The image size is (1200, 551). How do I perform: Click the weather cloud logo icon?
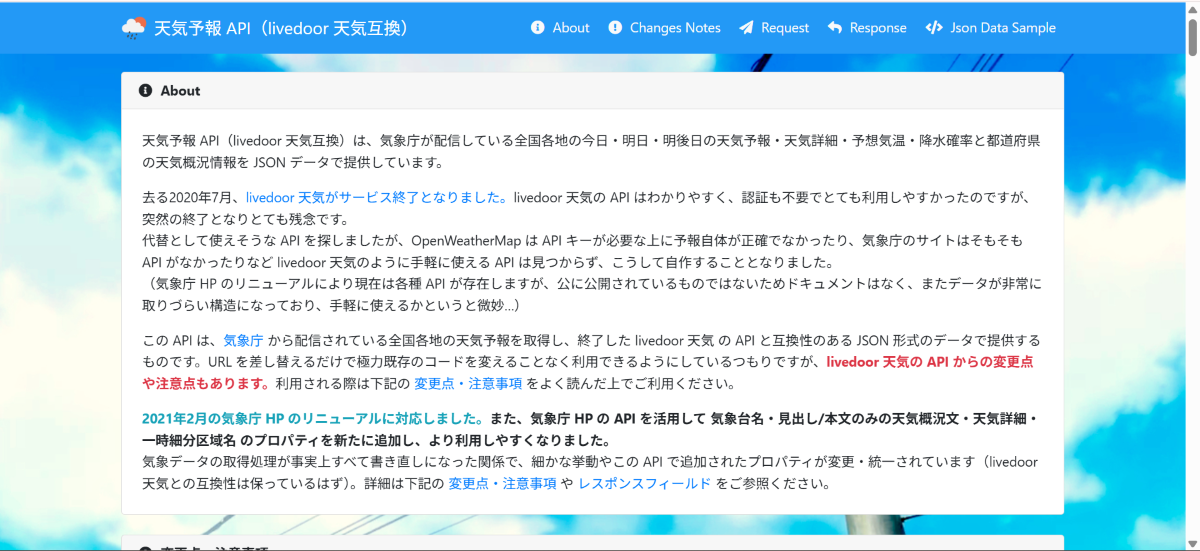[x=133, y=28]
